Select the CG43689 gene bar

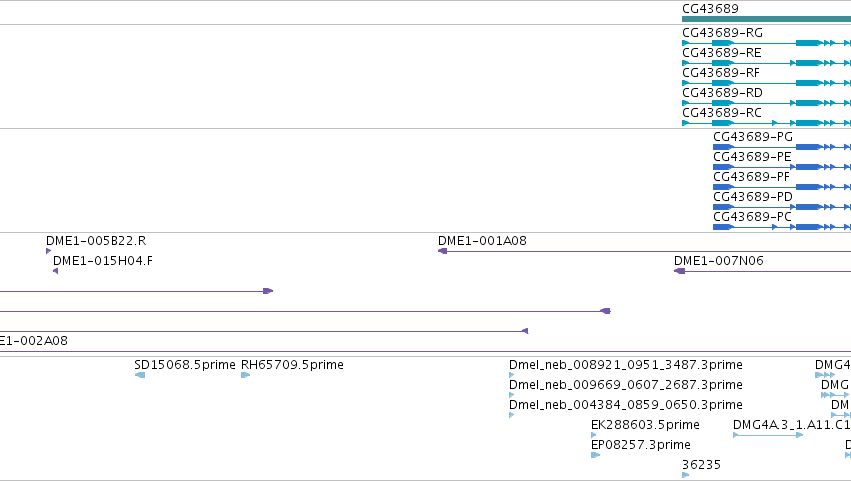click(x=766, y=19)
